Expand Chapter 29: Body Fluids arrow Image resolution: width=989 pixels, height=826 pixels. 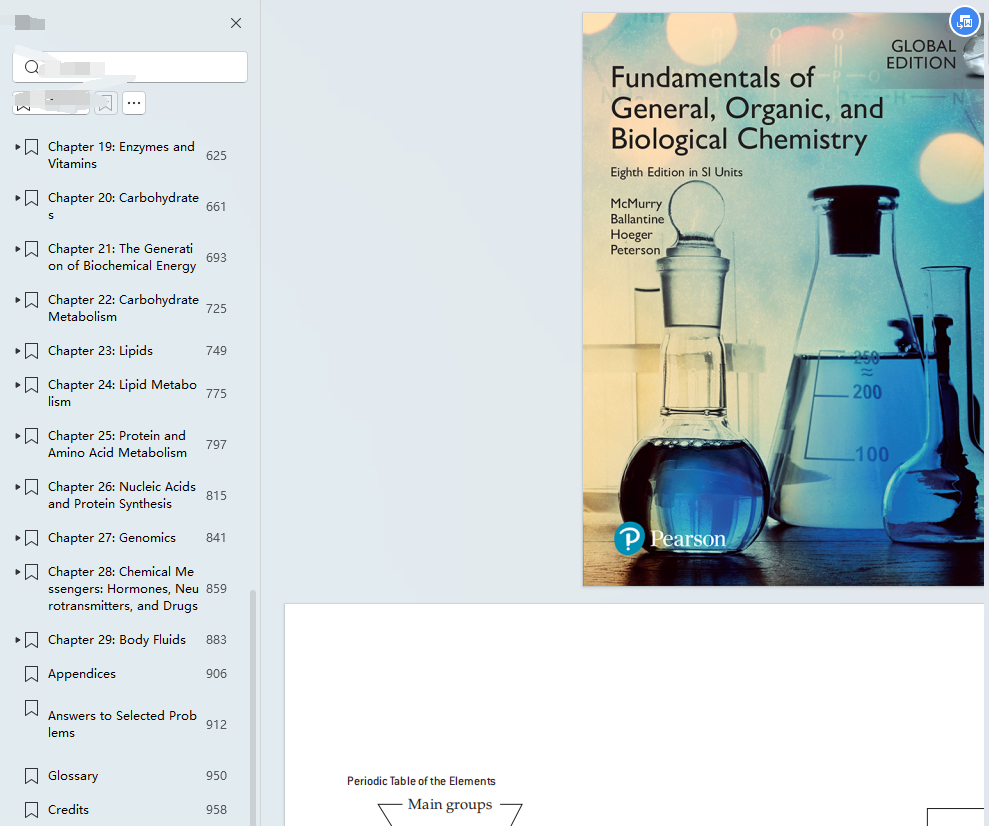18,641
